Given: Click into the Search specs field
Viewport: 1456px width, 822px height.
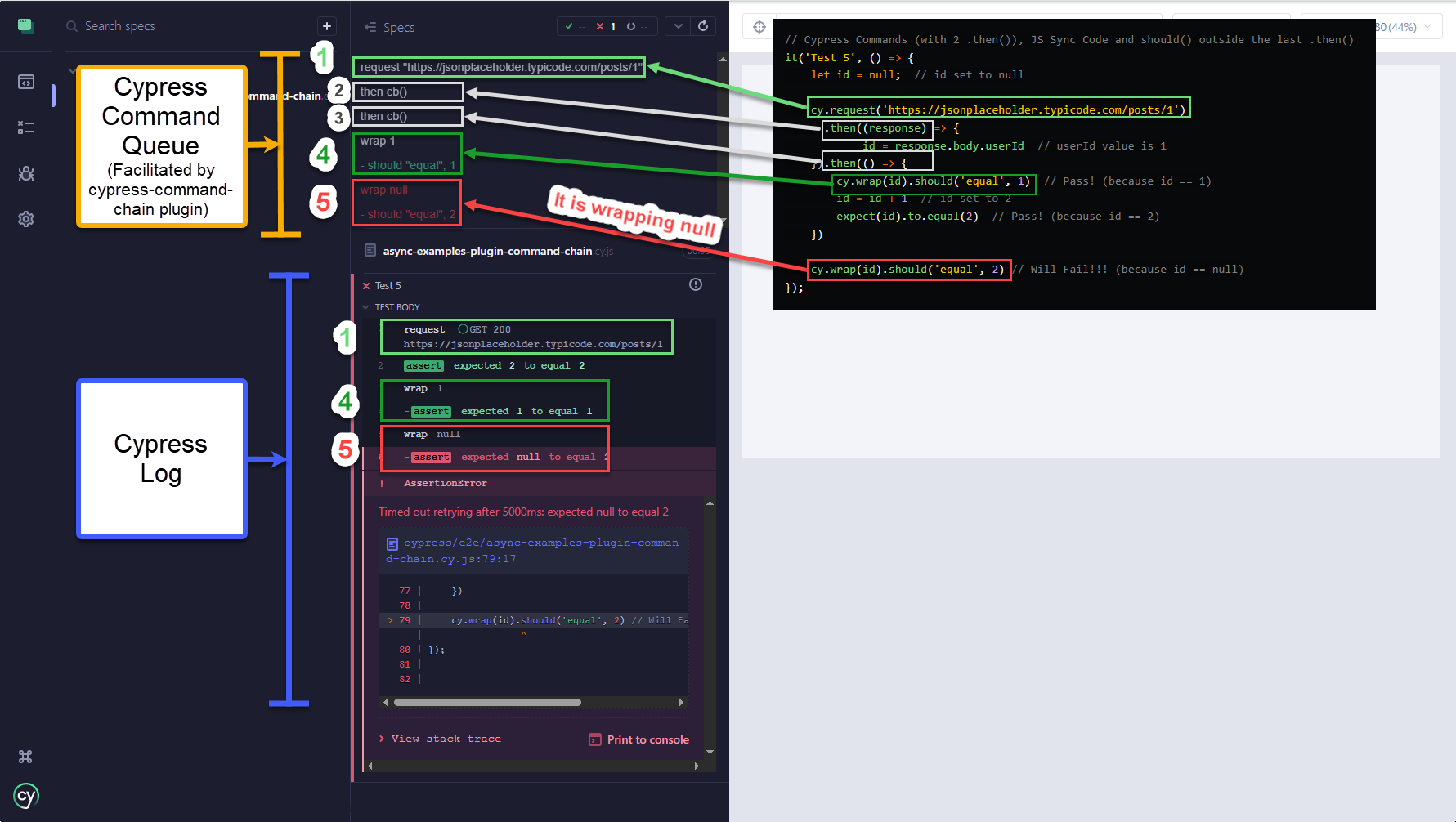Looking at the screenshot, I should [188, 26].
